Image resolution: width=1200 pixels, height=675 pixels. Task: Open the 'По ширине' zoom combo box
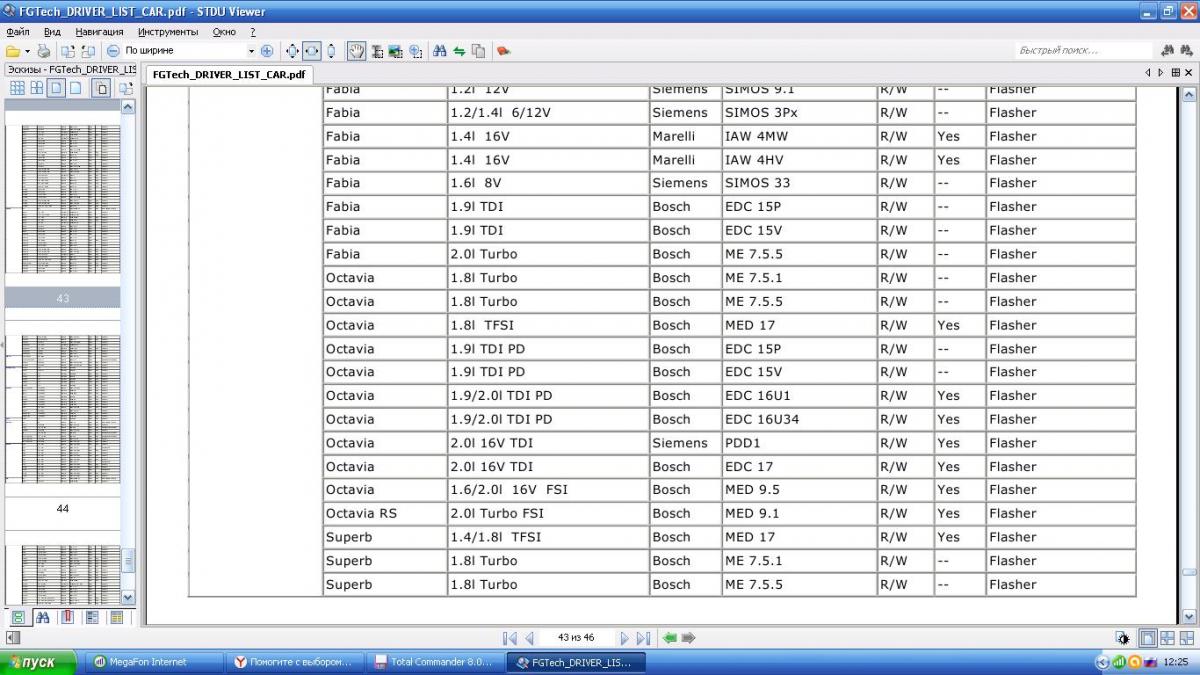click(x=190, y=50)
